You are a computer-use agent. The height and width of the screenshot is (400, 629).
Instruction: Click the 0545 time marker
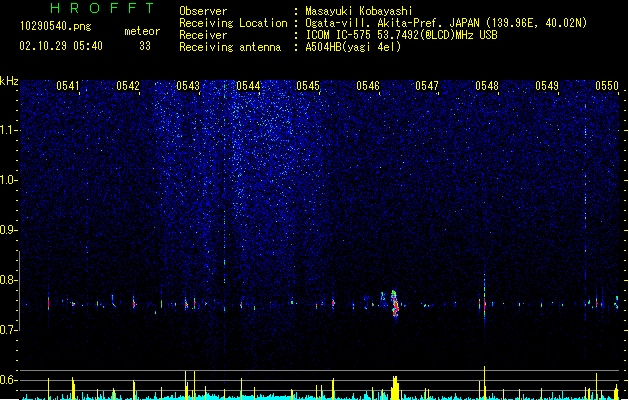coord(308,86)
